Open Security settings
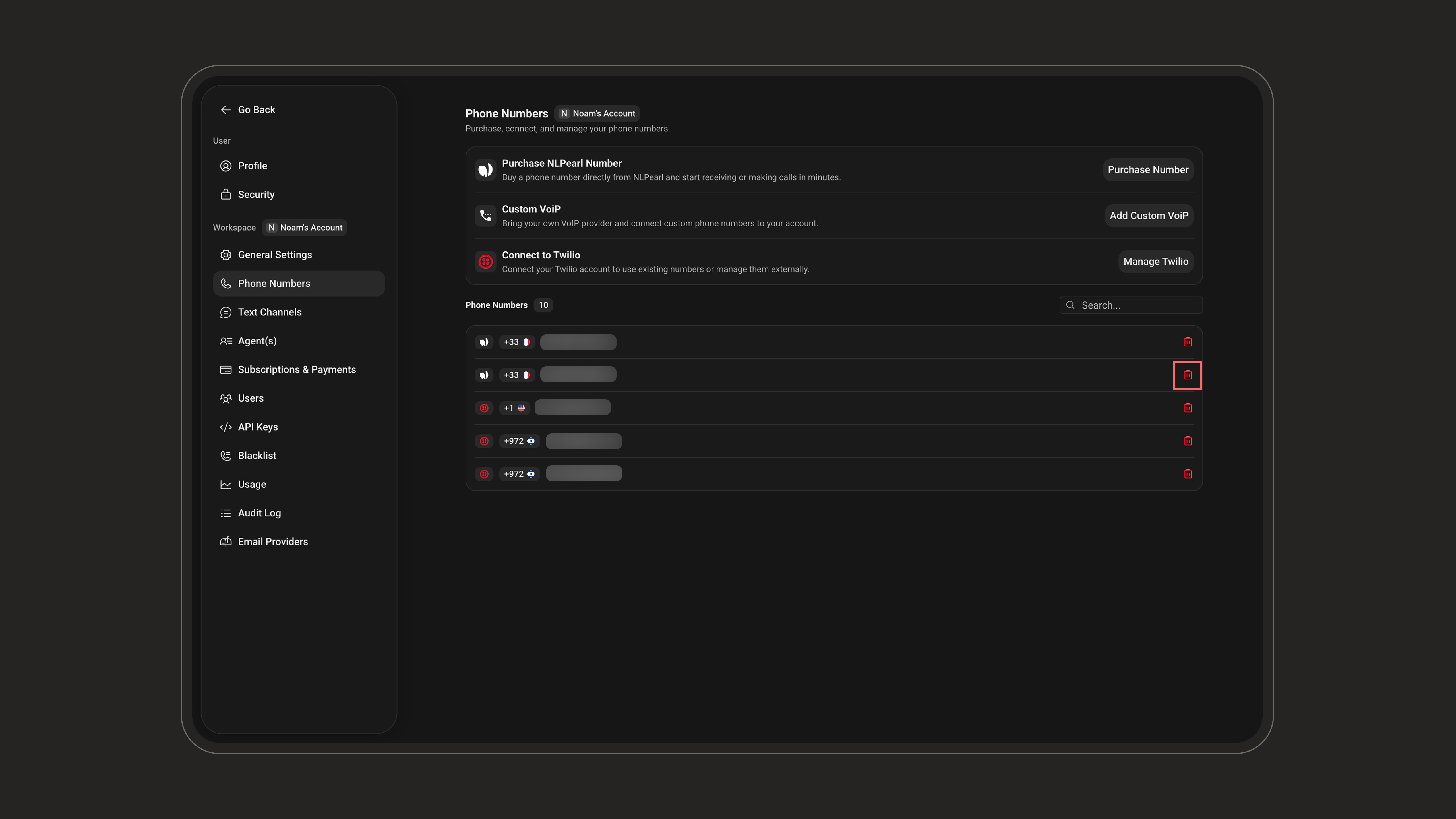The image size is (1456, 819). point(298,195)
